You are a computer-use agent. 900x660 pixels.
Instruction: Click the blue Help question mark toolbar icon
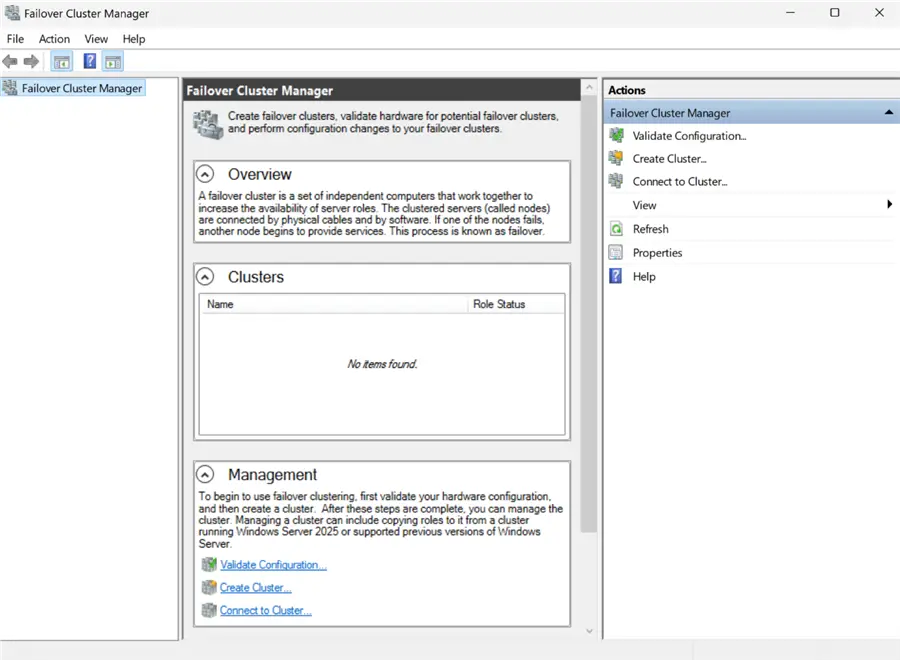point(90,61)
